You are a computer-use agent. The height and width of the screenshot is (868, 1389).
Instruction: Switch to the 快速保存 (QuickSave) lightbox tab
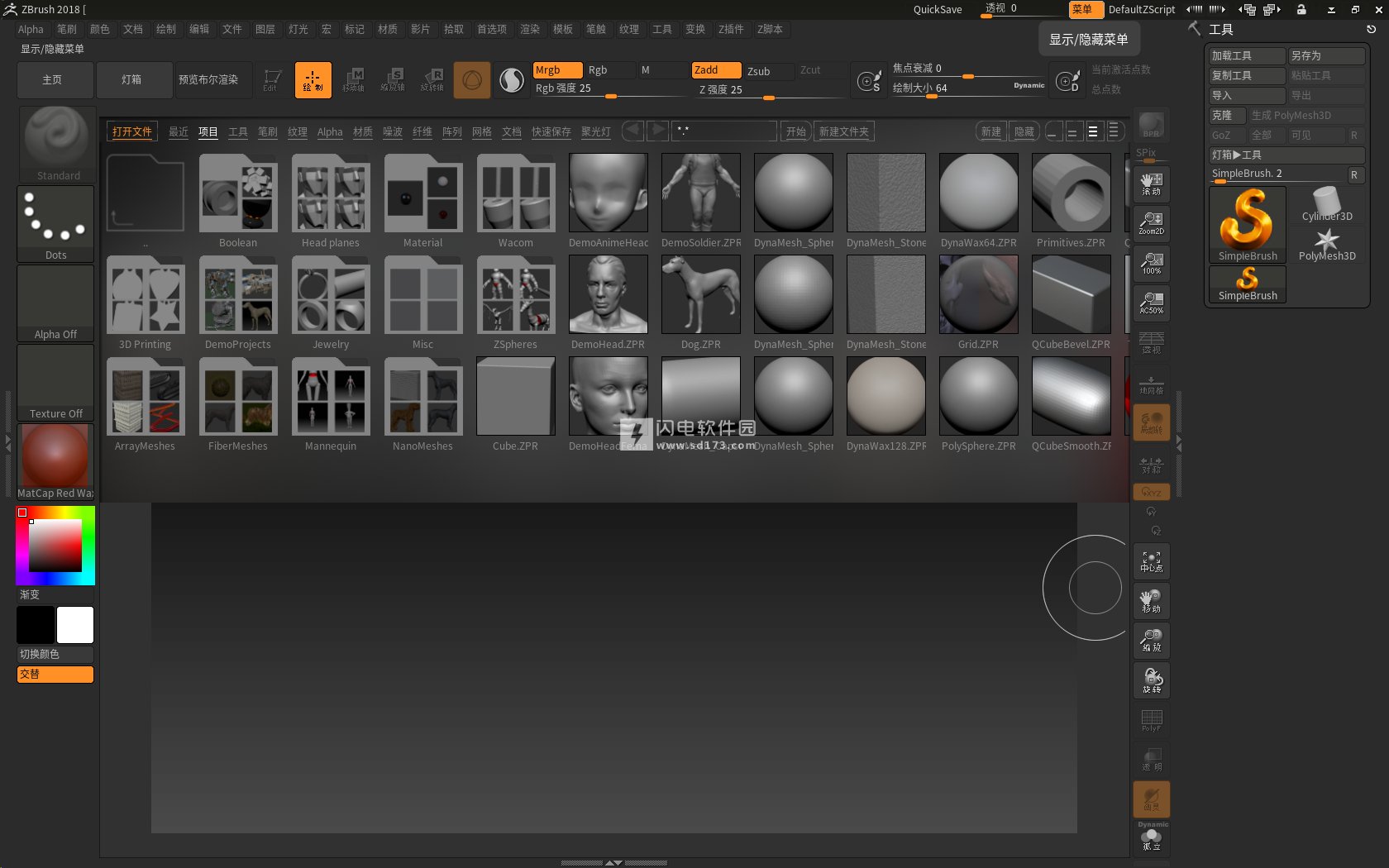pos(551,131)
